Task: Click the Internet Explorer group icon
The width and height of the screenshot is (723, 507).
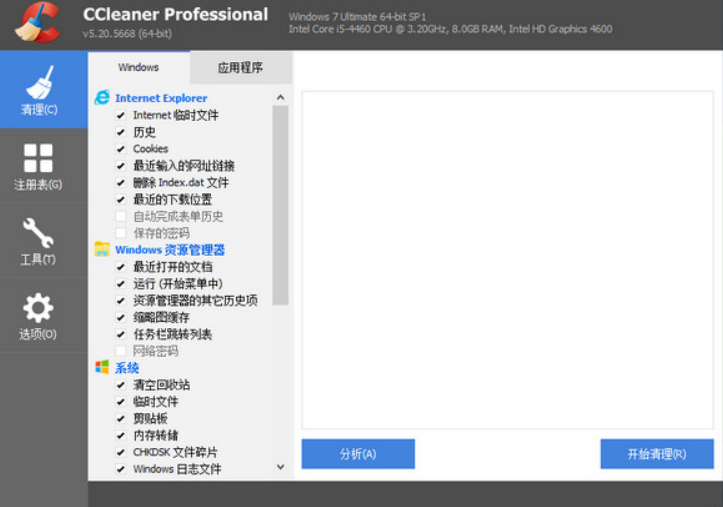Action: click(x=102, y=98)
